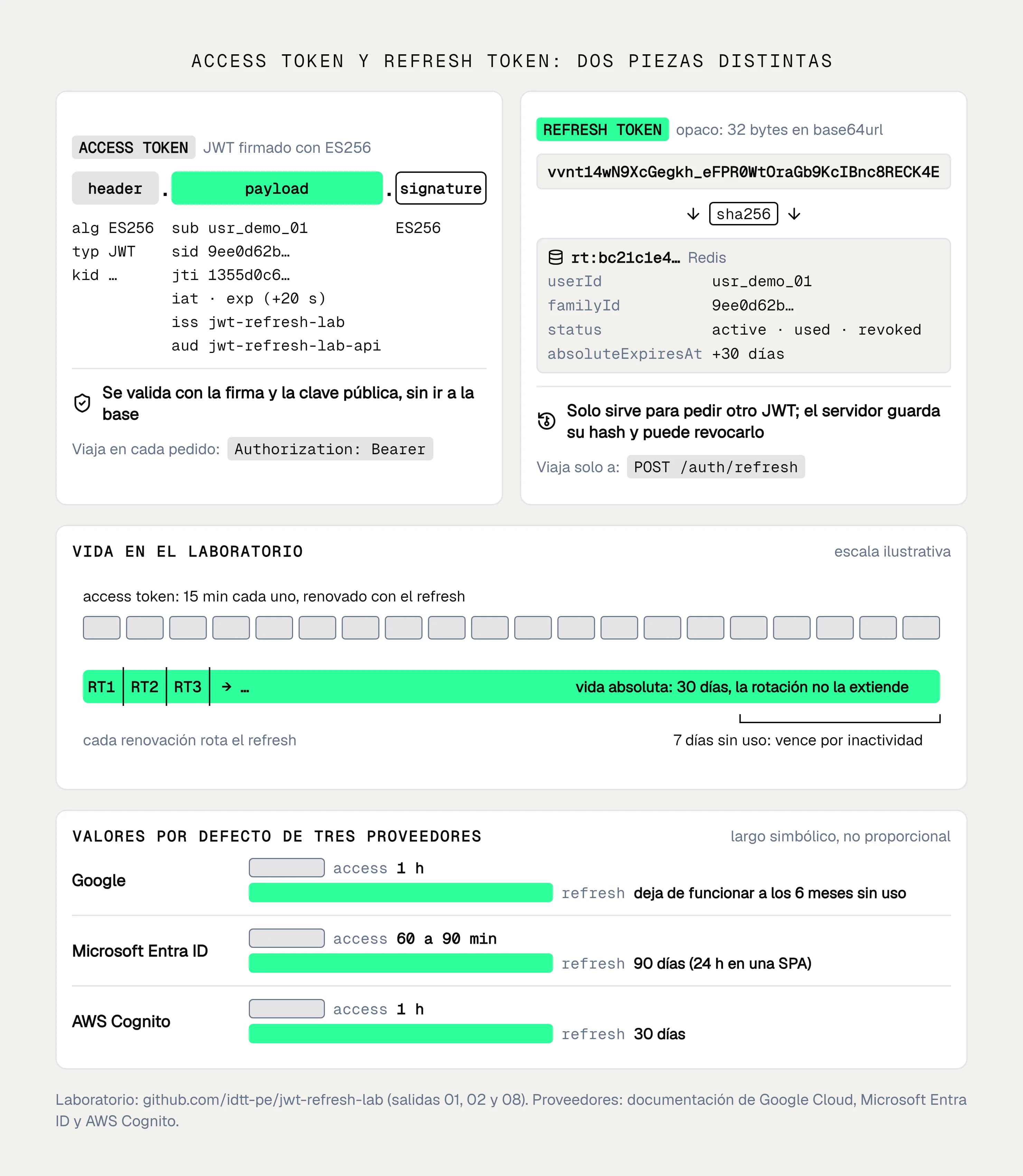Click the arrow after RT3 segment
Image resolution: width=1023 pixels, height=1176 pixels.
(x=227, y=687)
